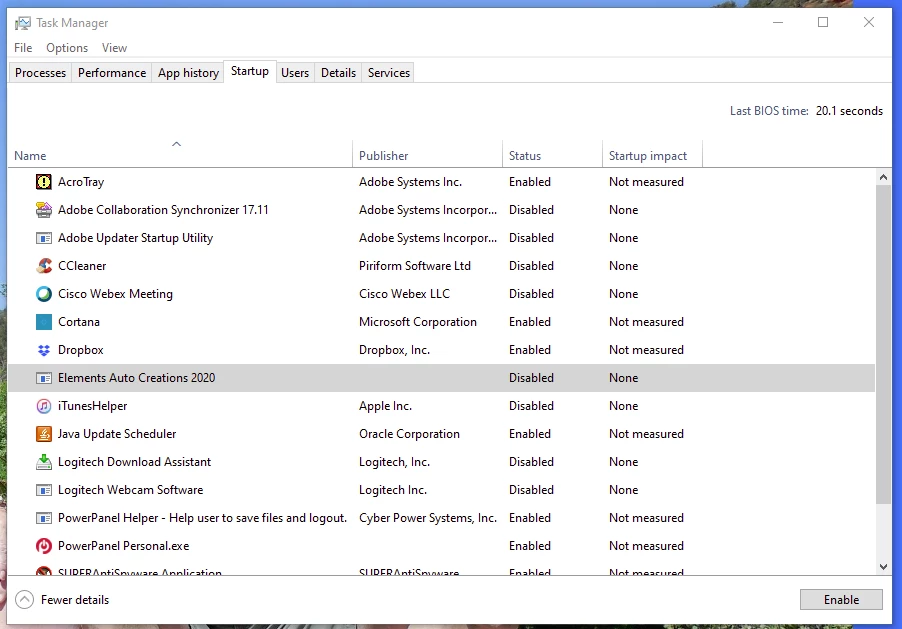Click the iTunesHelper music icon
The height and width of the screenshot is (629, 902).
click(44, 406)
